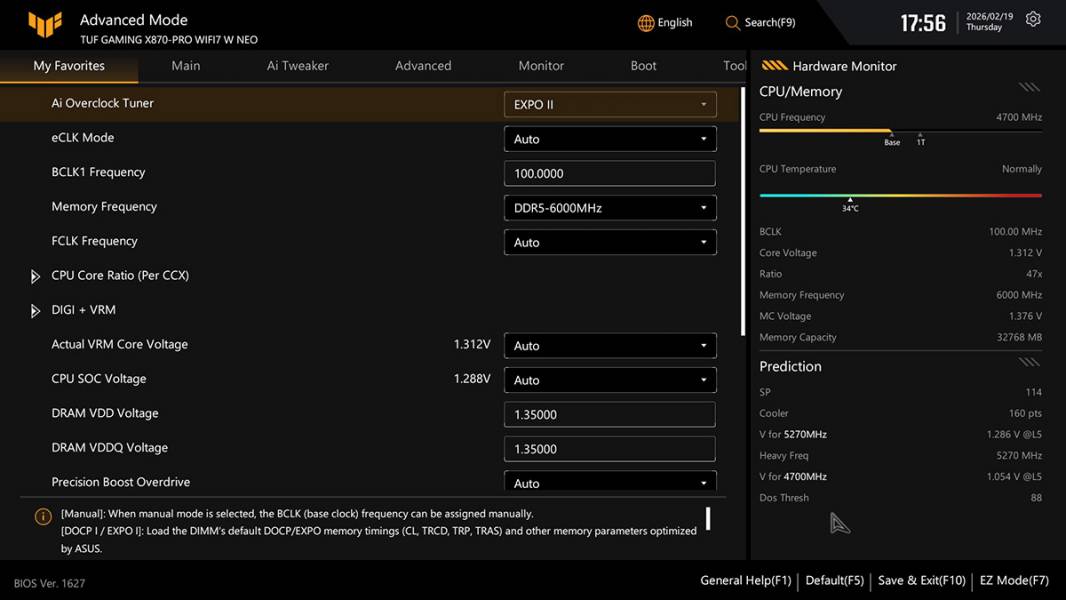The image size is (1066, 600).
Task: Switch to the Ai Tweaker tab
Action: pos(297,66)
